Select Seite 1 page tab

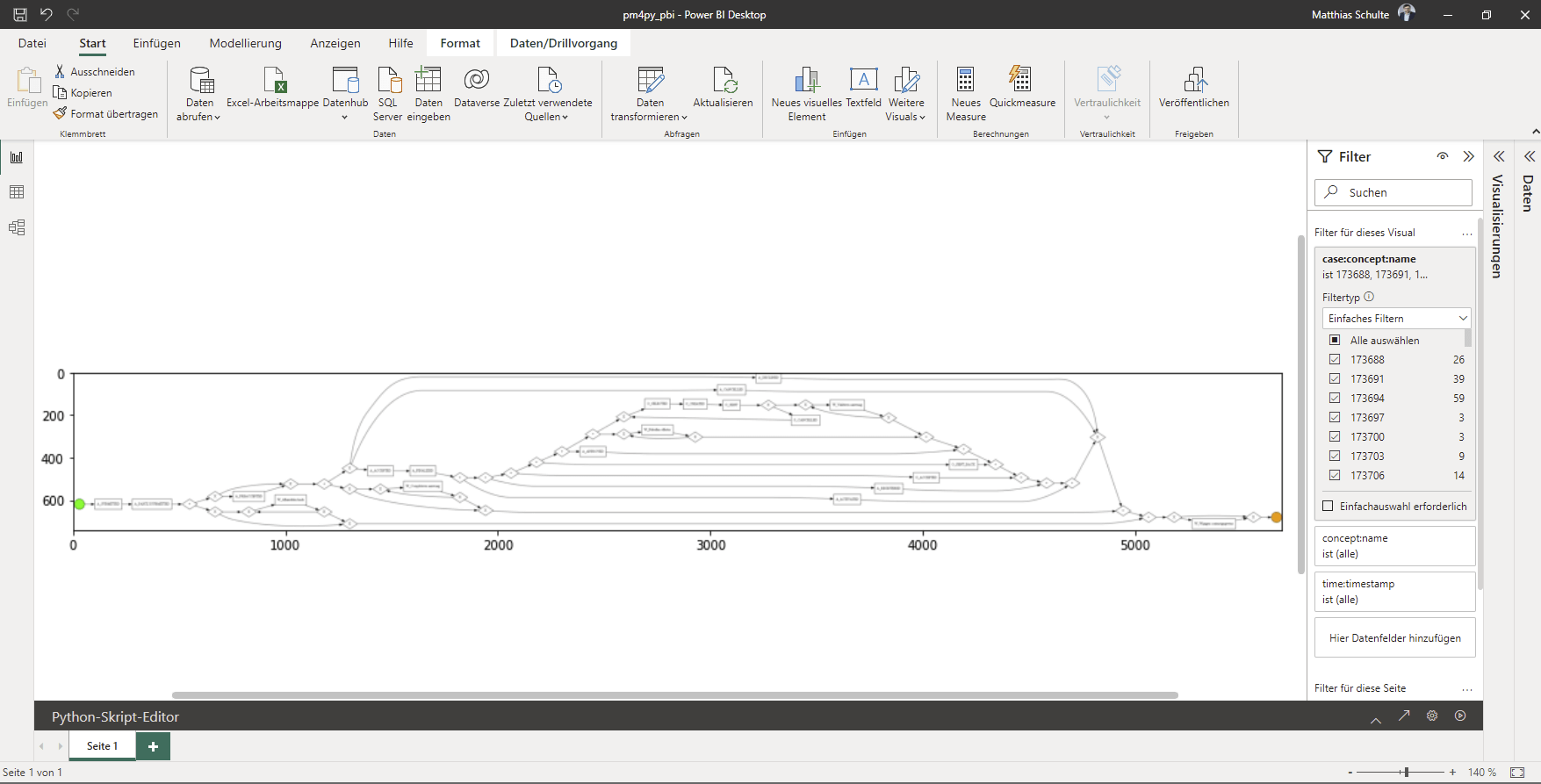[x=102, y=746]
